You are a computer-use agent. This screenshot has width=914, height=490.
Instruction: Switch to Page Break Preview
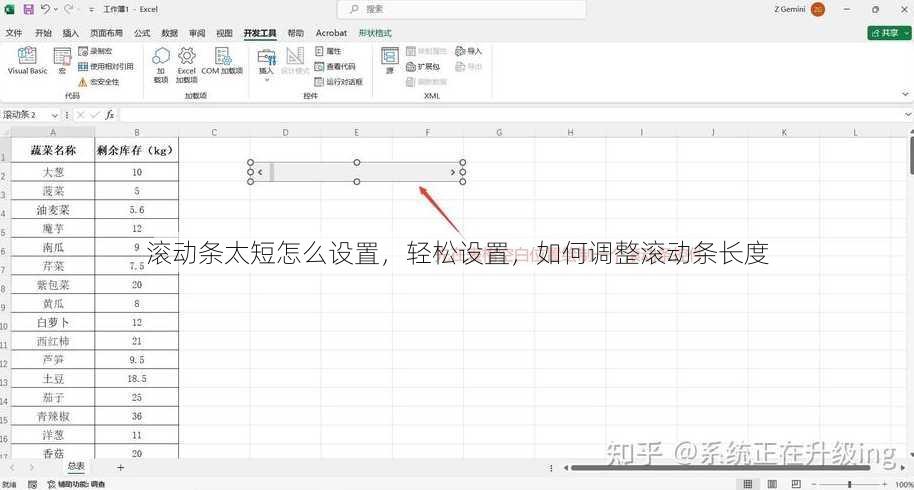pyautogui.click(x=796, y=484)
